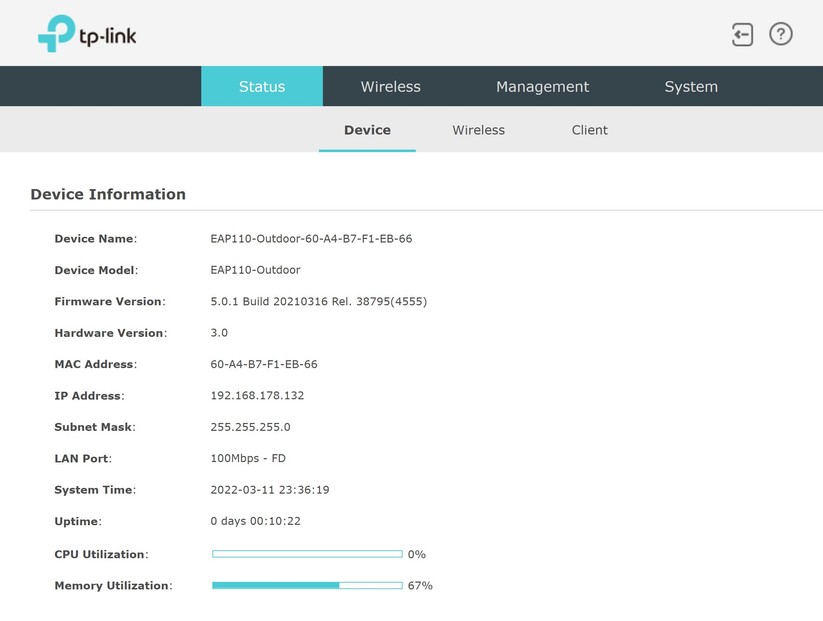Select the Device sub-tab

pos(367,129)
